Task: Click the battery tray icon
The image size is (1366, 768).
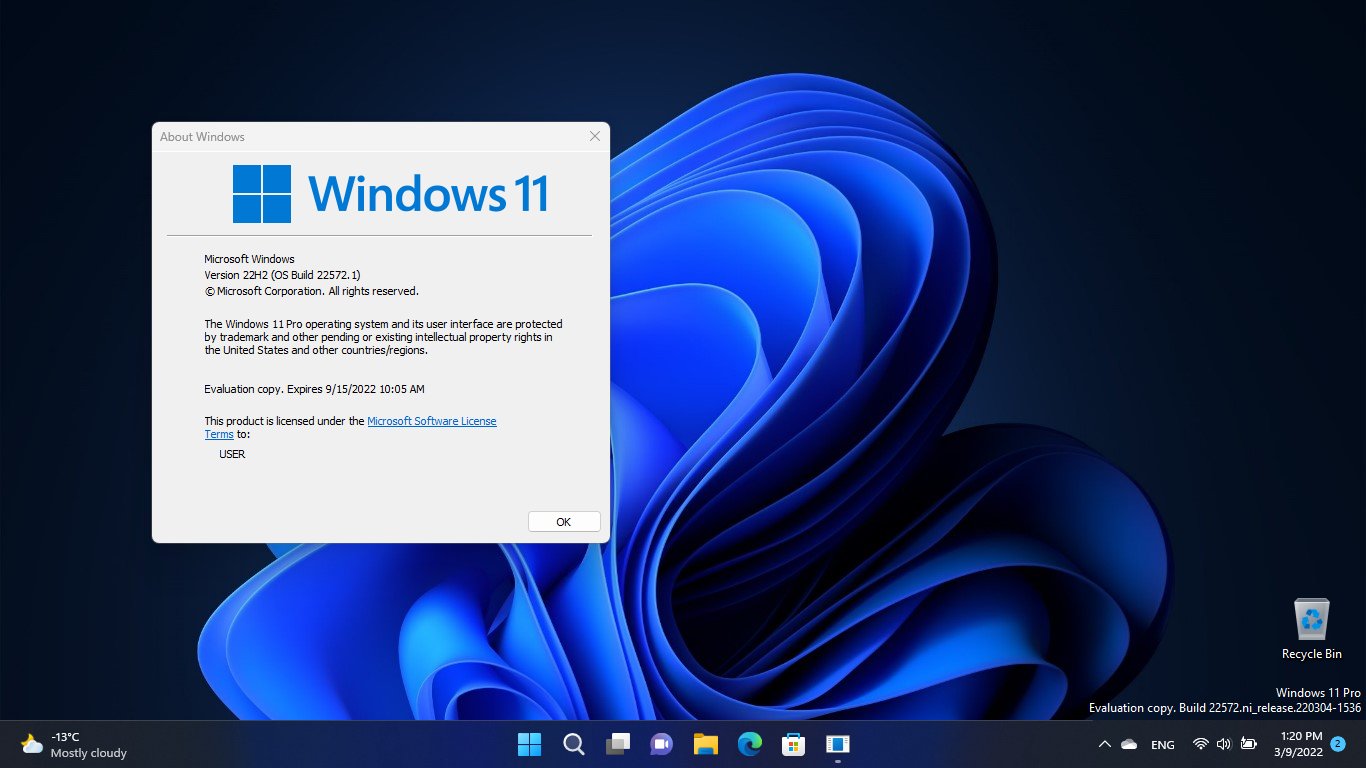Action: point(1248,744)
